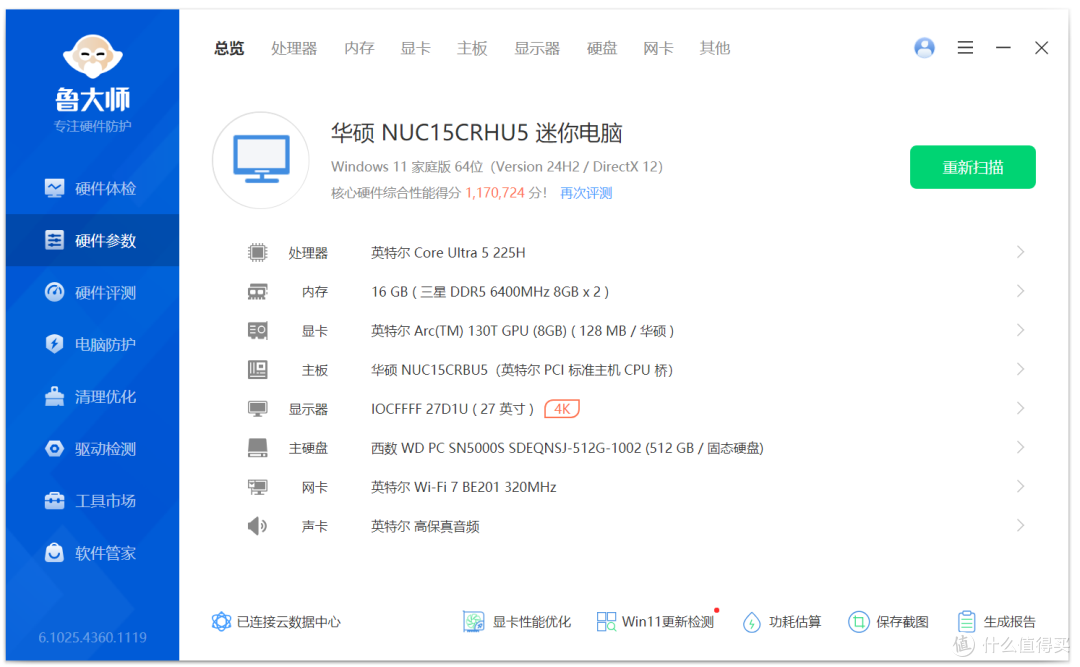Click 再次评测 link
The height and width of the screenshot is (667, 1080).
point(586,193)
